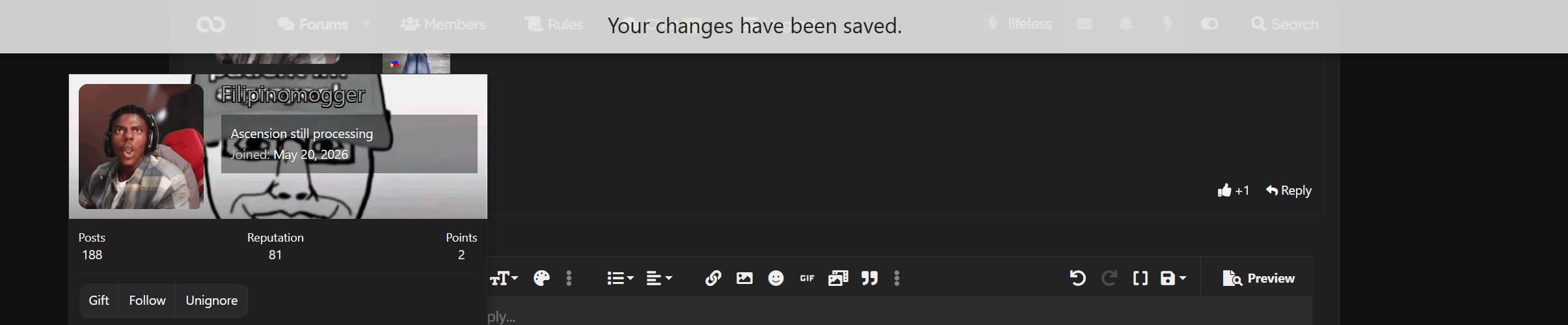Open the text color palette
Viewport: 1568px width, 325px height.
coord(541,279)
